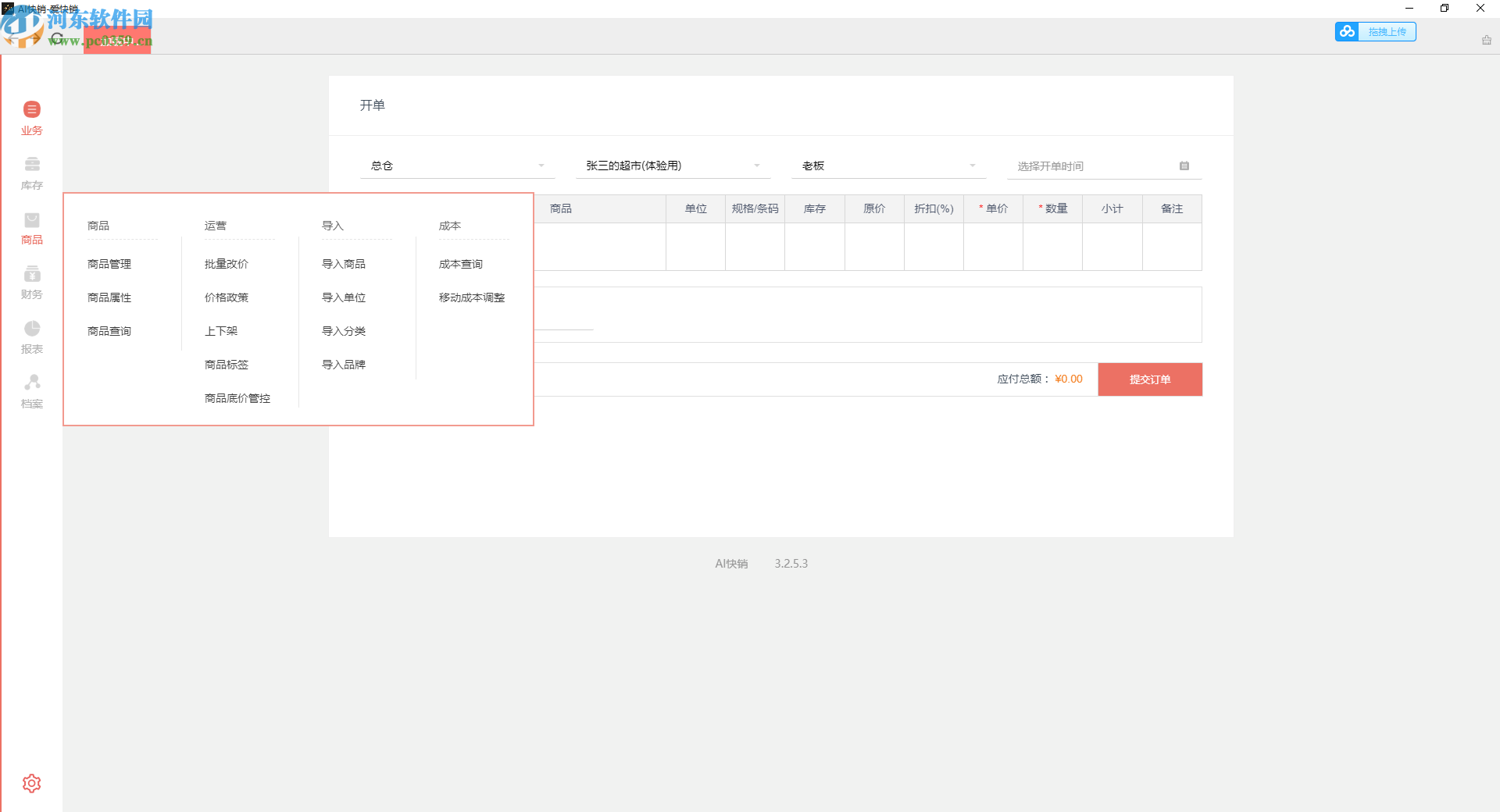
Task: Open settings gear at sidebar bottom
Action: tap(31, 783)
